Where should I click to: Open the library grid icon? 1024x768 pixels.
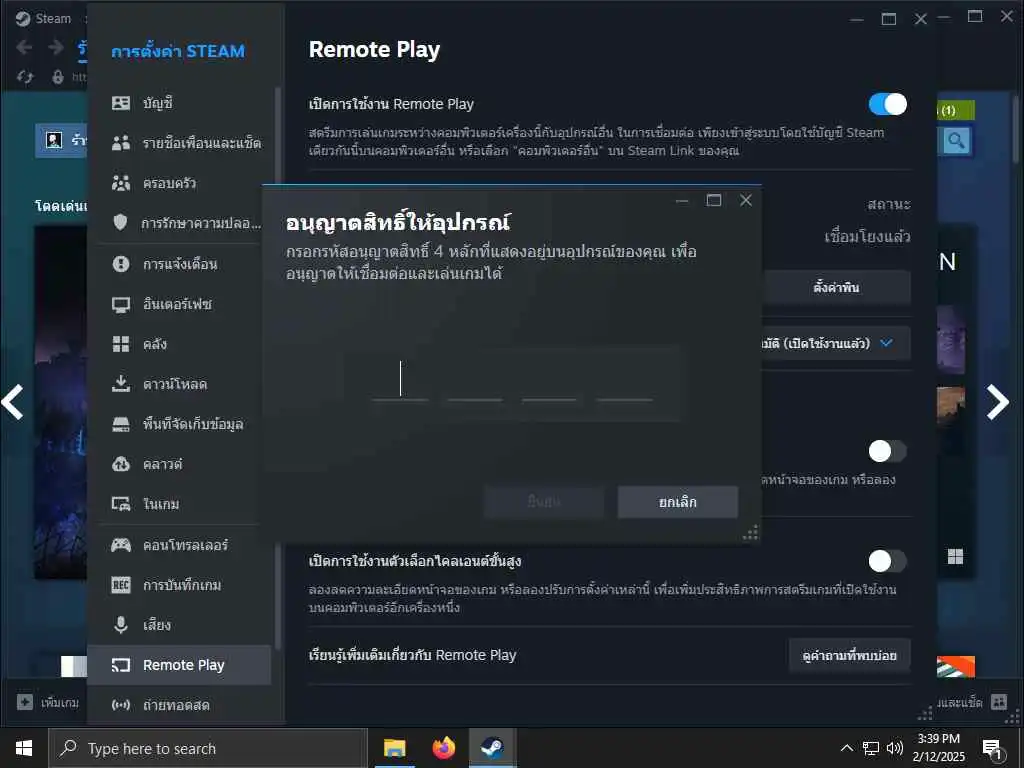[x=121, y=344]
